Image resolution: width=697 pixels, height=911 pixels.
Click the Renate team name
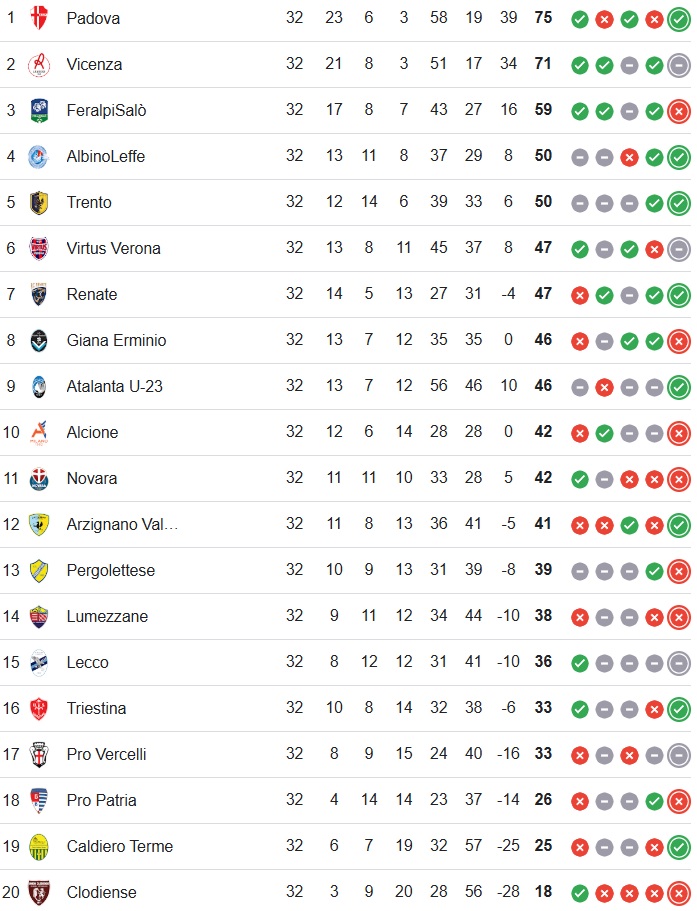pyautogui.click(x=92, y=294)
